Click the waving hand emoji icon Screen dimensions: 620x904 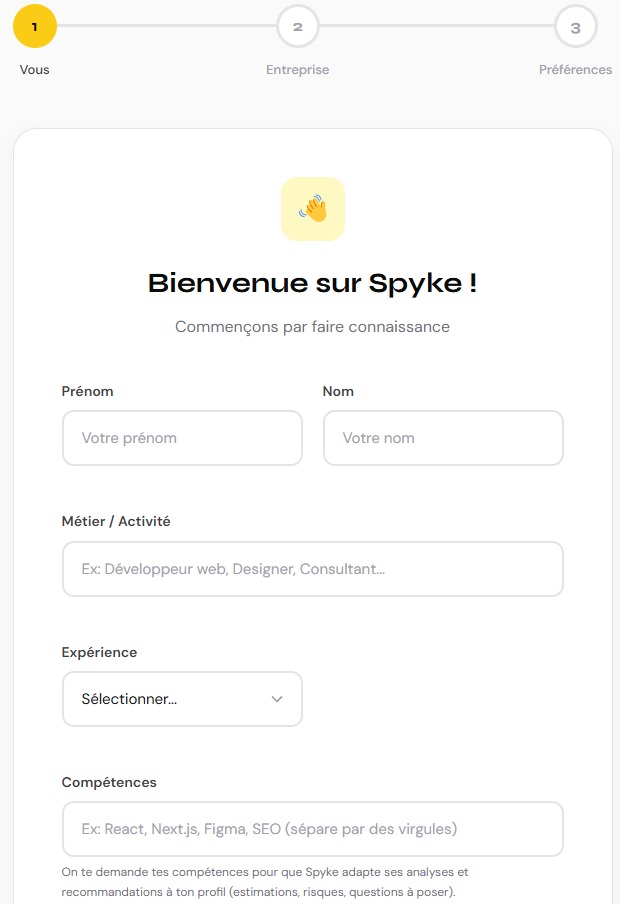313,209
